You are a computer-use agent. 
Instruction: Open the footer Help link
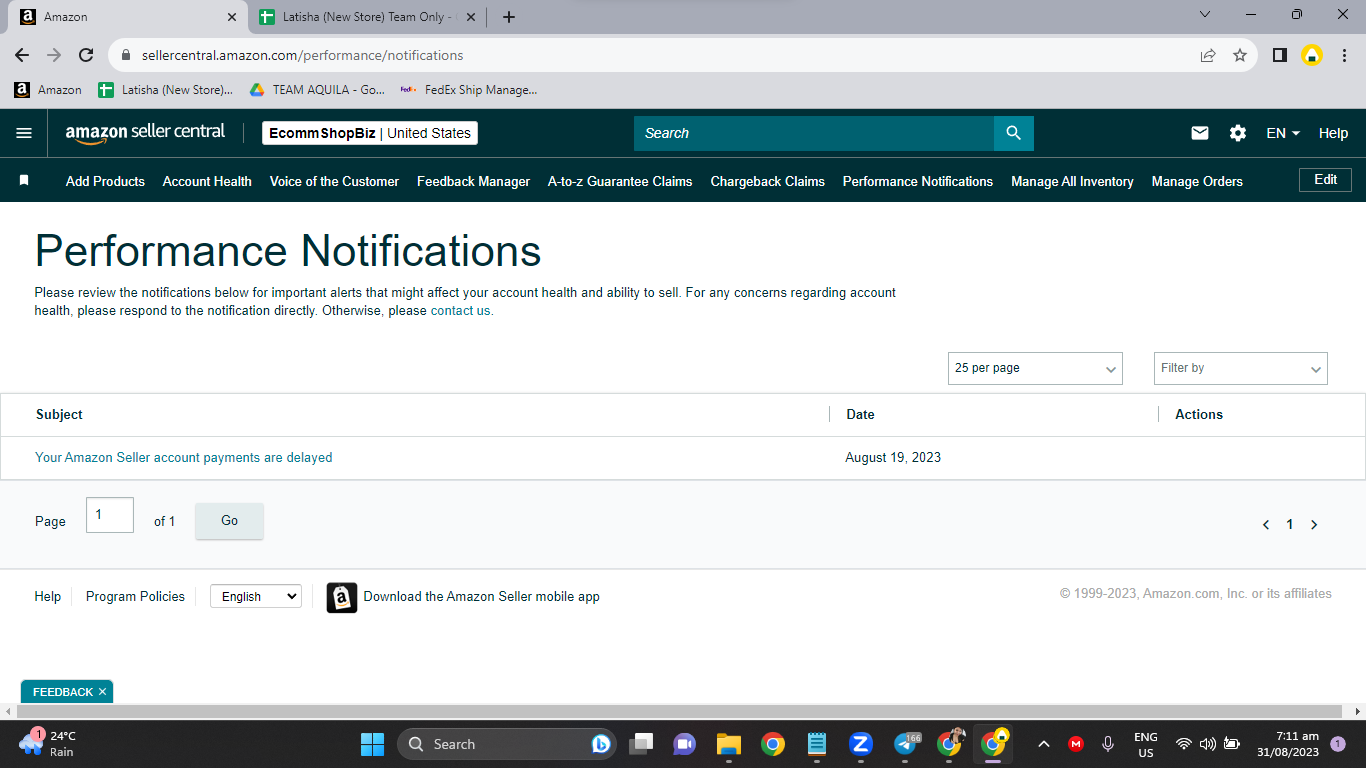[x=48, y=596]
